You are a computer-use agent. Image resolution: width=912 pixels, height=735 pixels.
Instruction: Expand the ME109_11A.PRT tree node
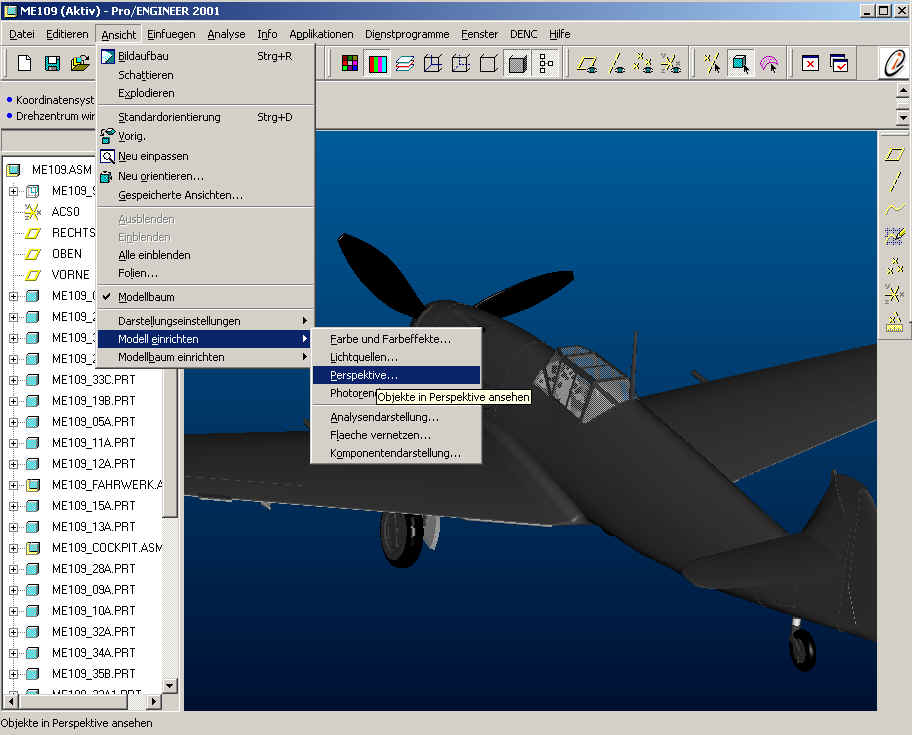(13, 443)
